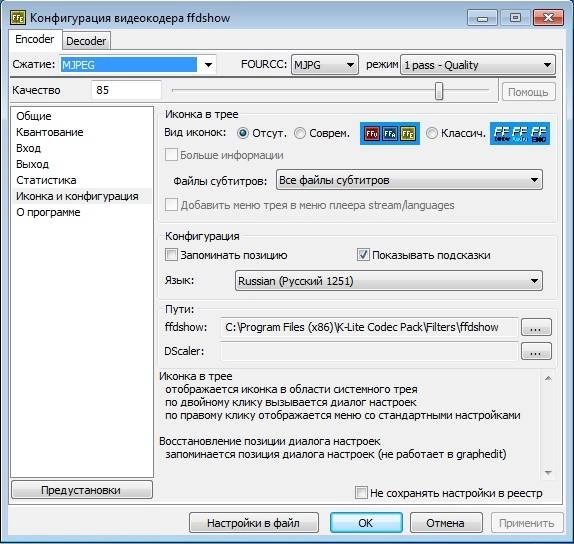The image size is (574, 544).
Task: Select О программе in the settings list
Action: click(x=48, y=212)
